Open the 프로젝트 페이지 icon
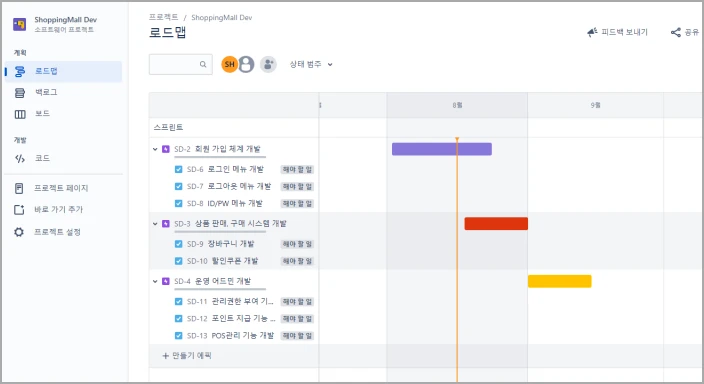 19,188
